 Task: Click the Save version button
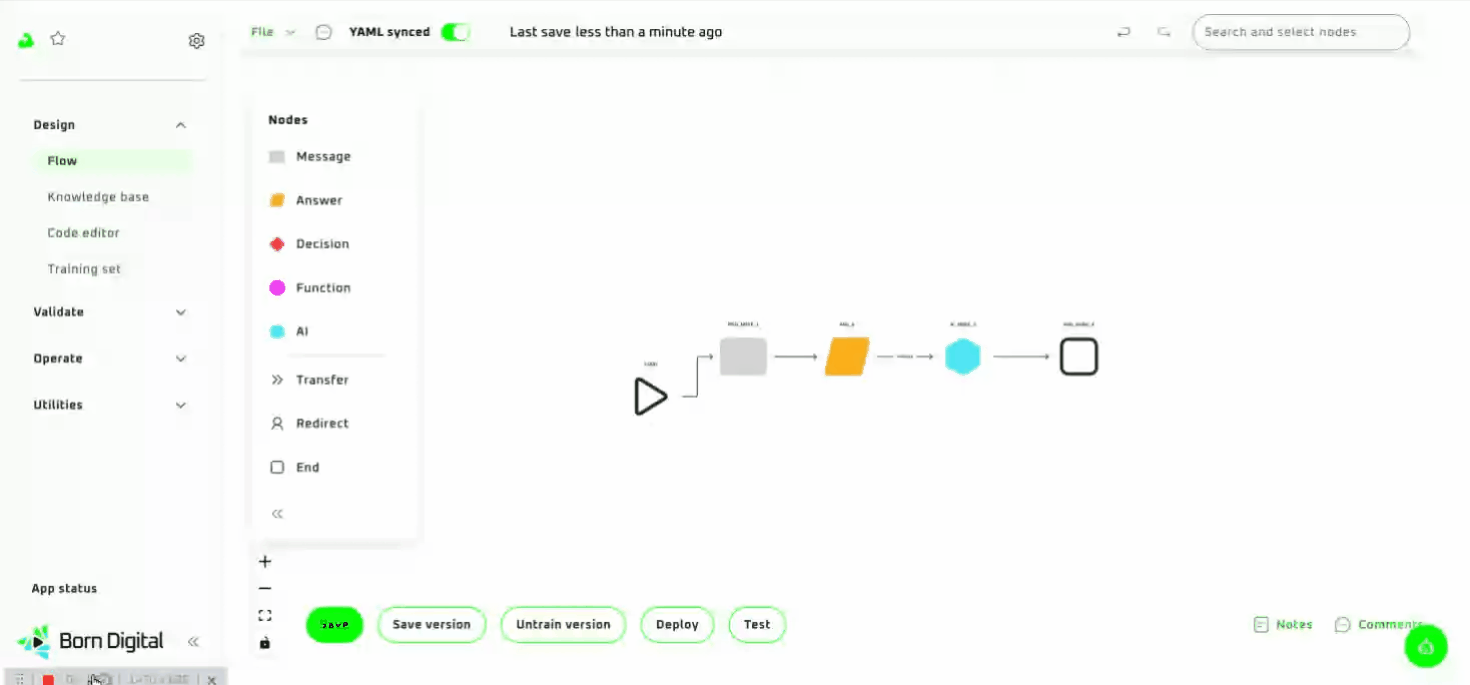[431, 624]
